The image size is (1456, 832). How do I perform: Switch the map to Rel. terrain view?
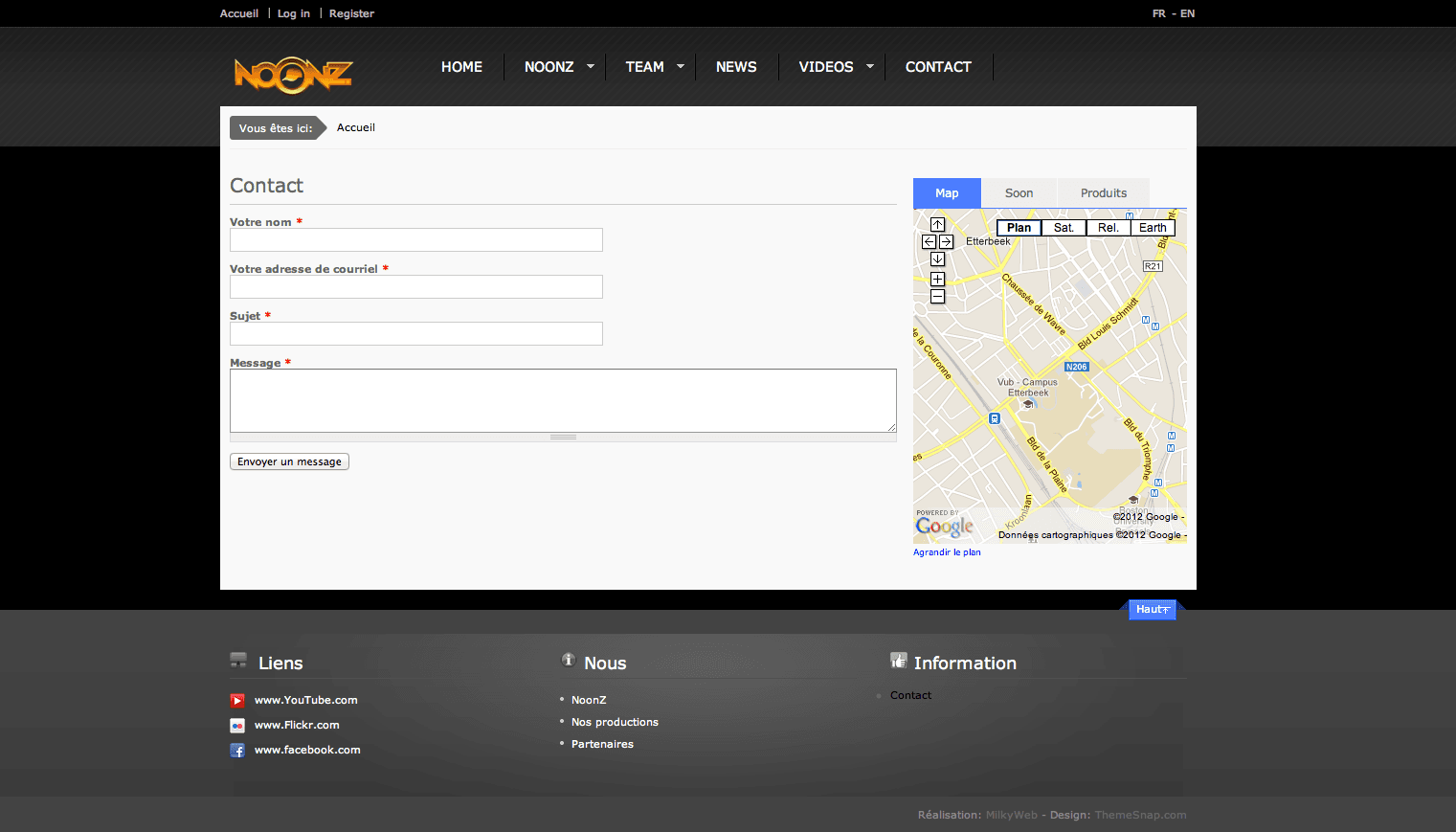pos(1108,228)
